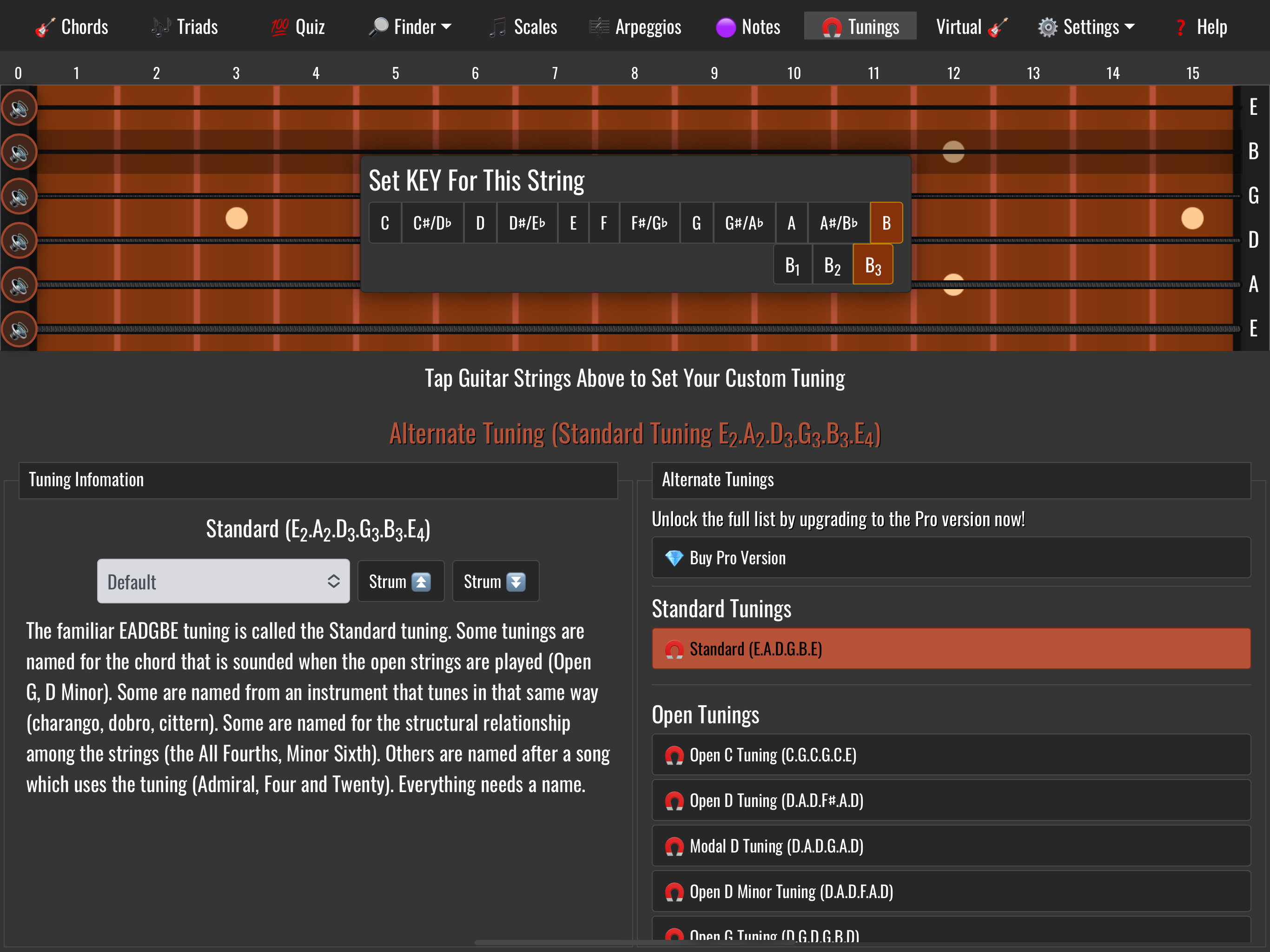
Task: Pick octave B3 for the string
Action: click(873, 264)
